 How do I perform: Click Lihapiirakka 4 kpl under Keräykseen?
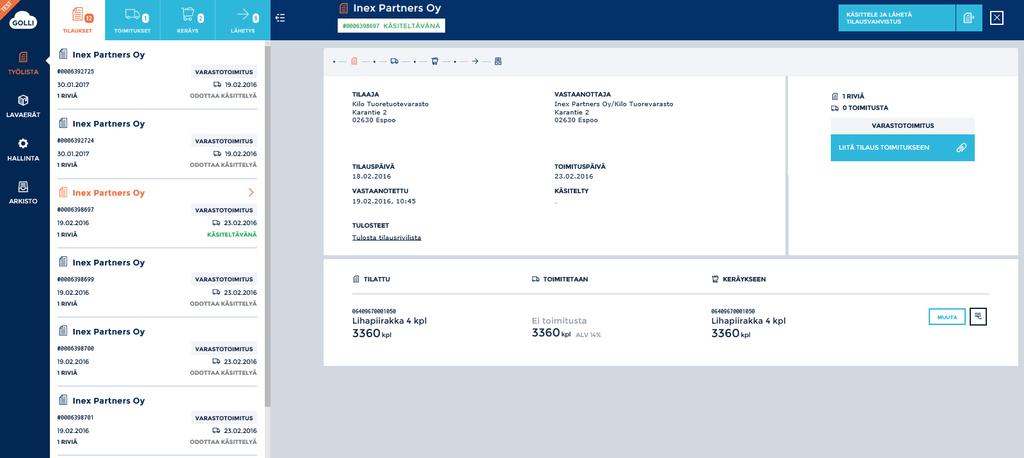(748, 321)
